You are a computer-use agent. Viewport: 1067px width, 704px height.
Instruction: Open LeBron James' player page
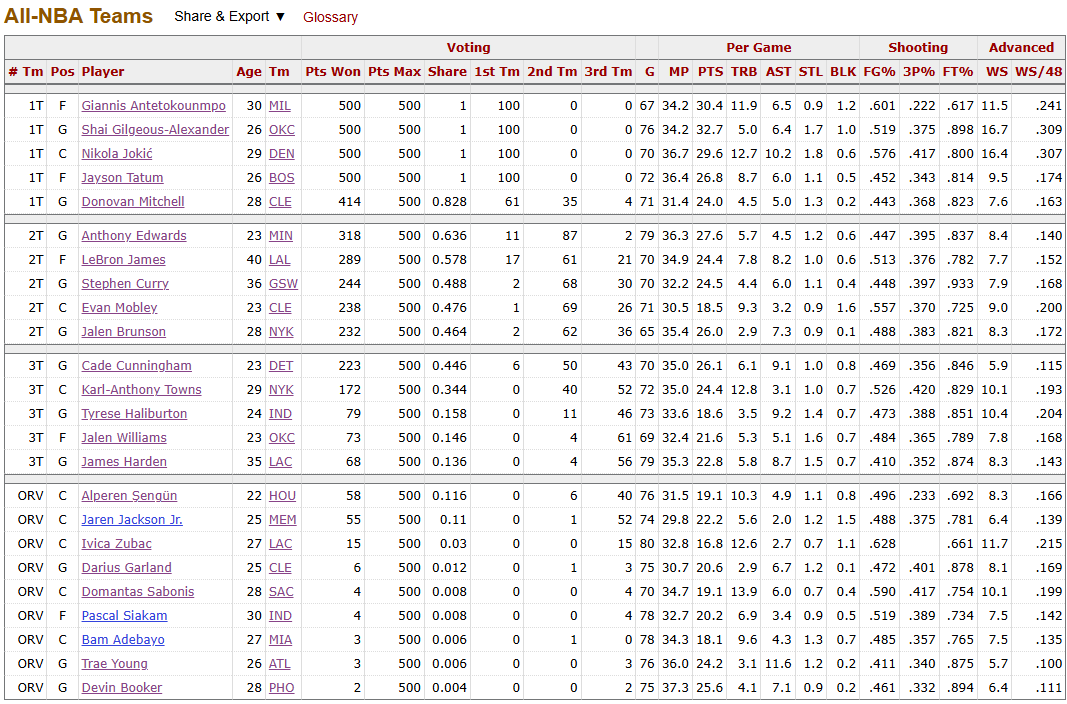click(123, 259)
